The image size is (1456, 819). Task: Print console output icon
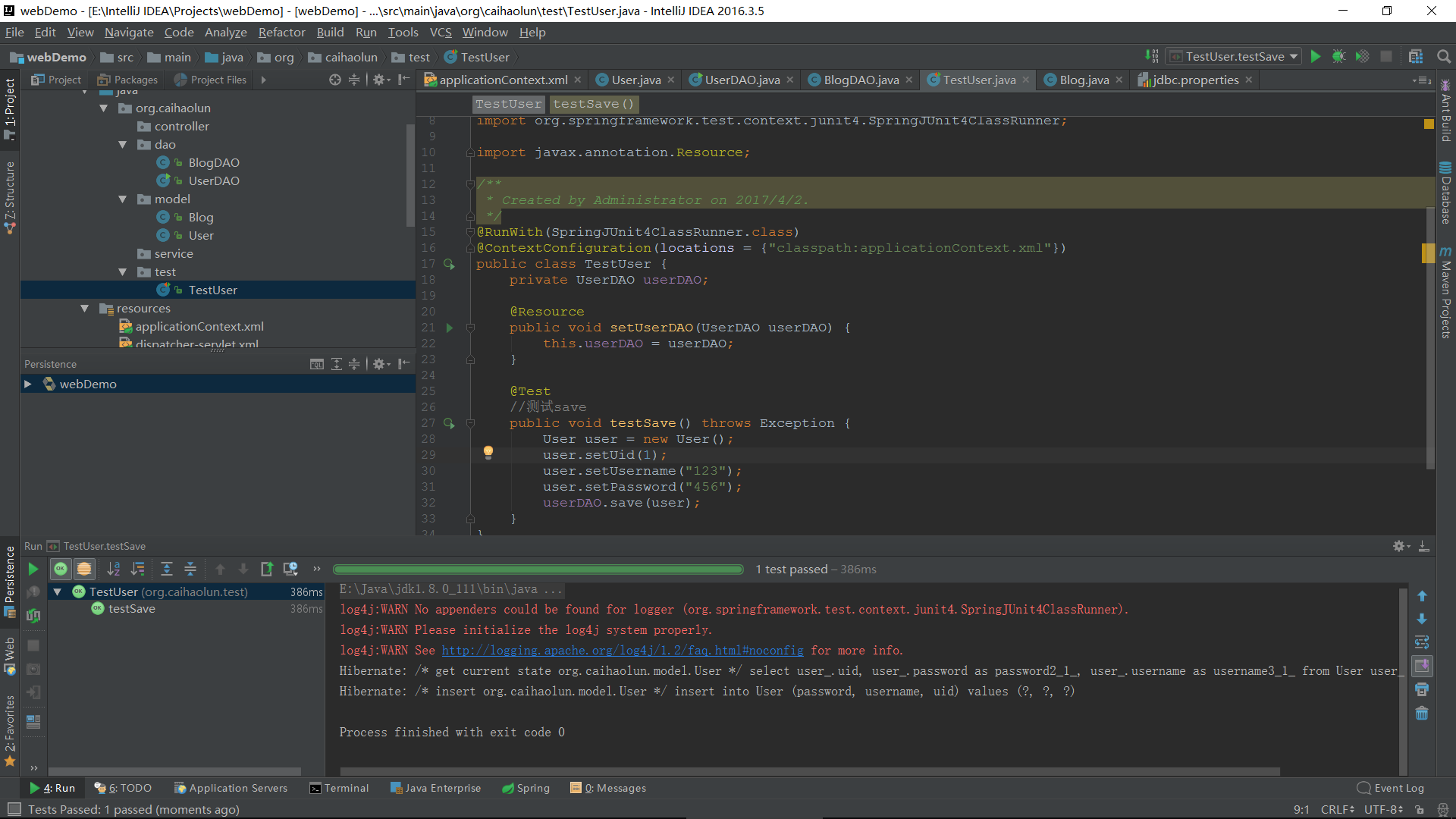click(x=1422, y=689)
